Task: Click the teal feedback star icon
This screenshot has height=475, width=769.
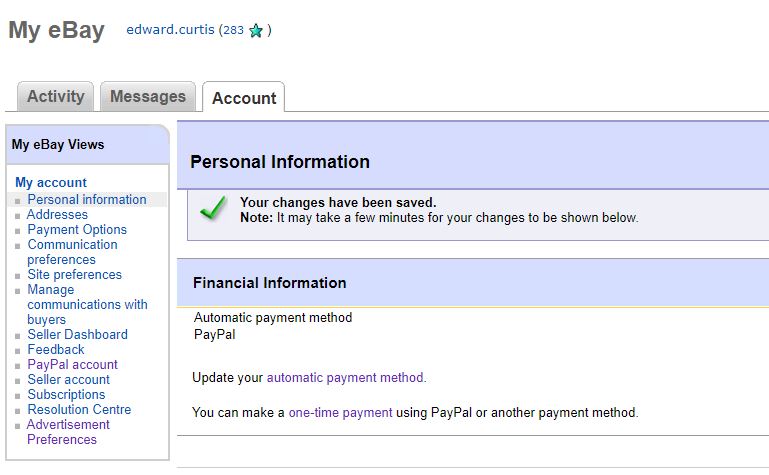Action: click(256, 30)
